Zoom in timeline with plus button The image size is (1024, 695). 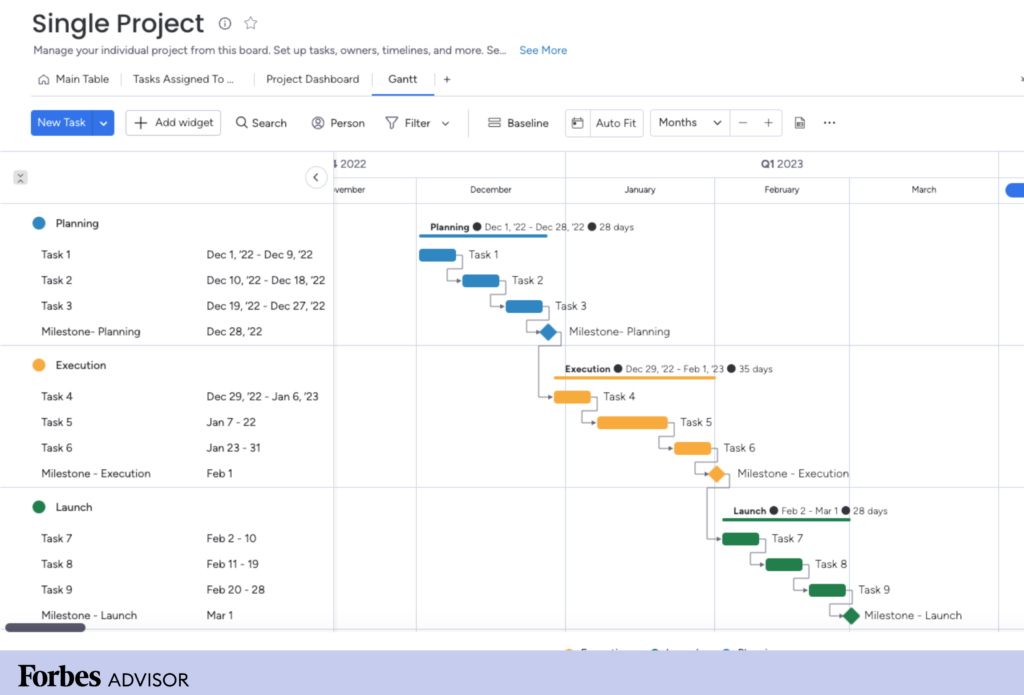coord(768,123)
